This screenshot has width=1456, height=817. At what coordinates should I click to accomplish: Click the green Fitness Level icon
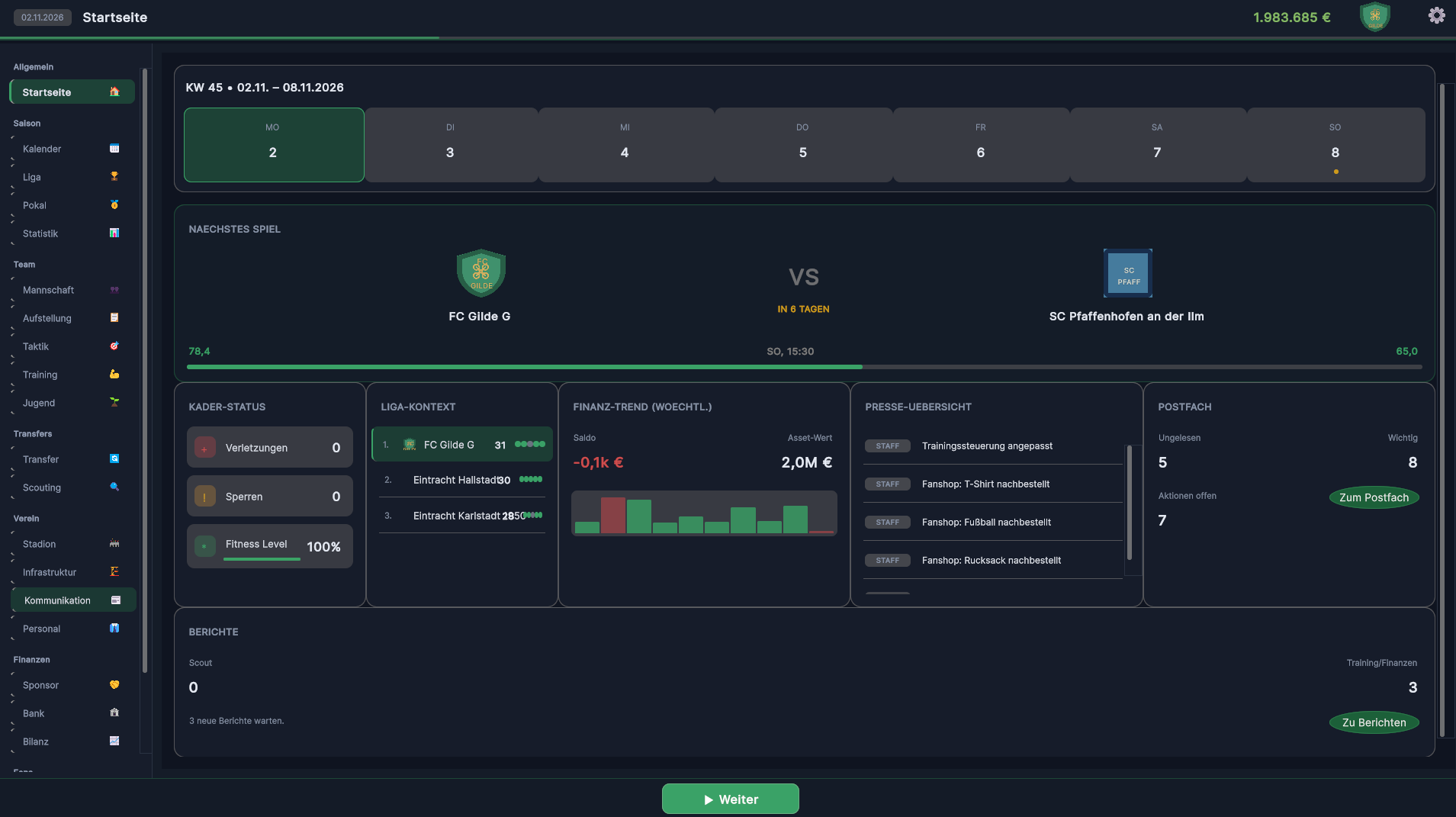(205, 546)
